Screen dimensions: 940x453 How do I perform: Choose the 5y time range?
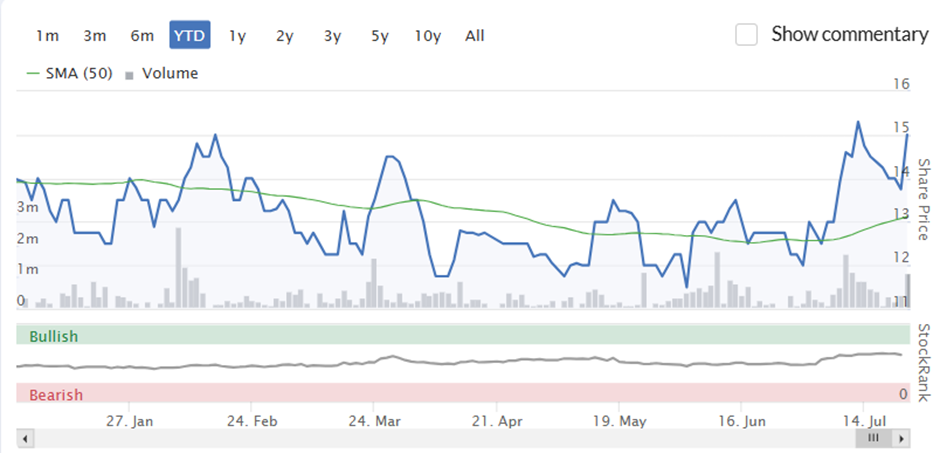coord(380,36)
